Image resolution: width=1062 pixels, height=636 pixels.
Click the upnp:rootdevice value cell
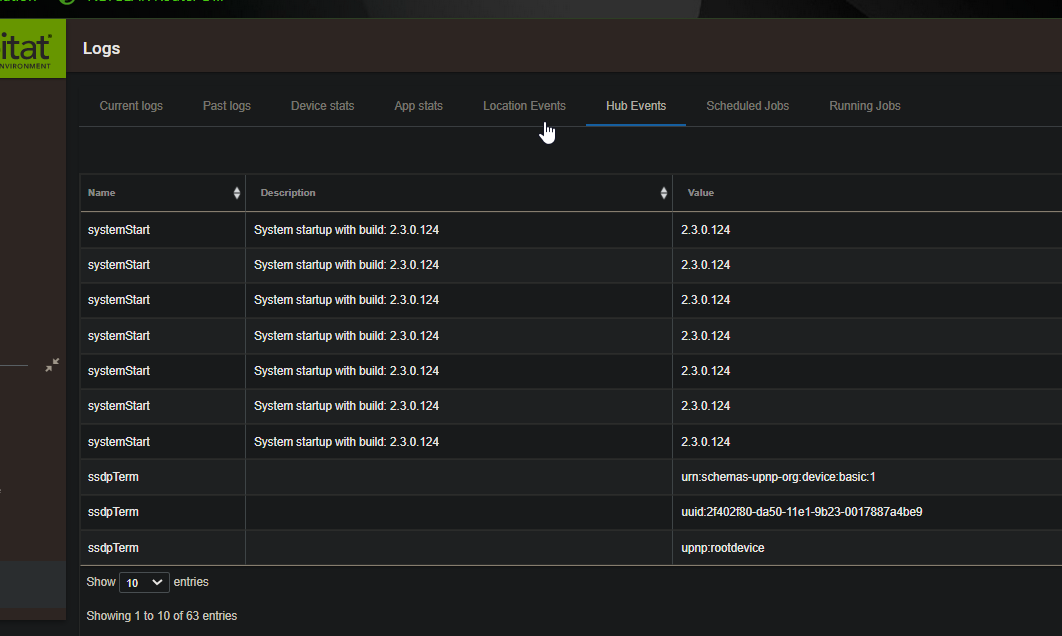(x=722, y=548)
